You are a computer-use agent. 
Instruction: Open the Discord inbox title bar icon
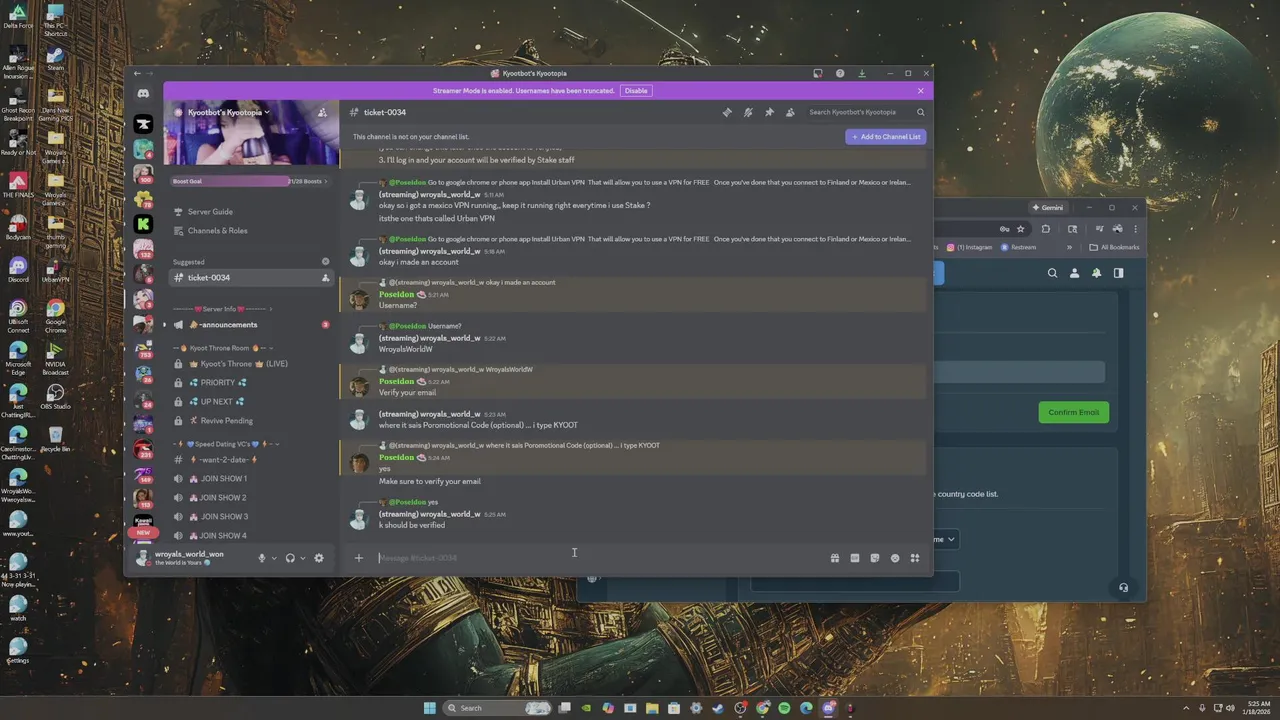point(817,73)
